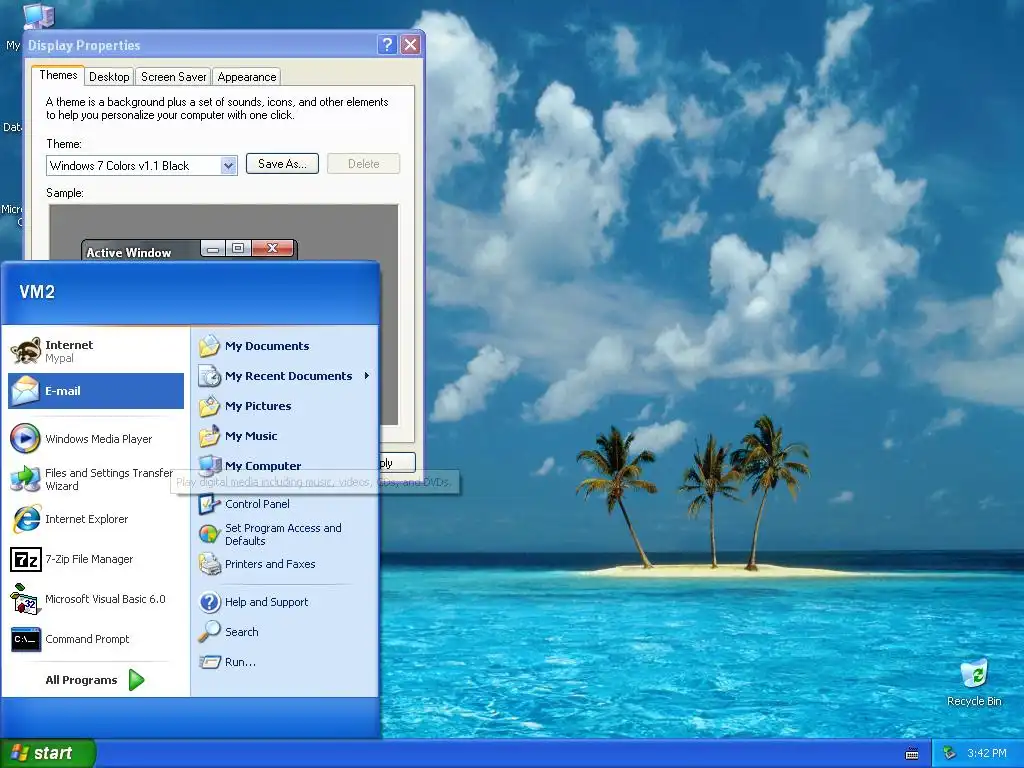Click the on-screen keyboard tray icon
The image size is (1024, 768).
tap(912, 754)
